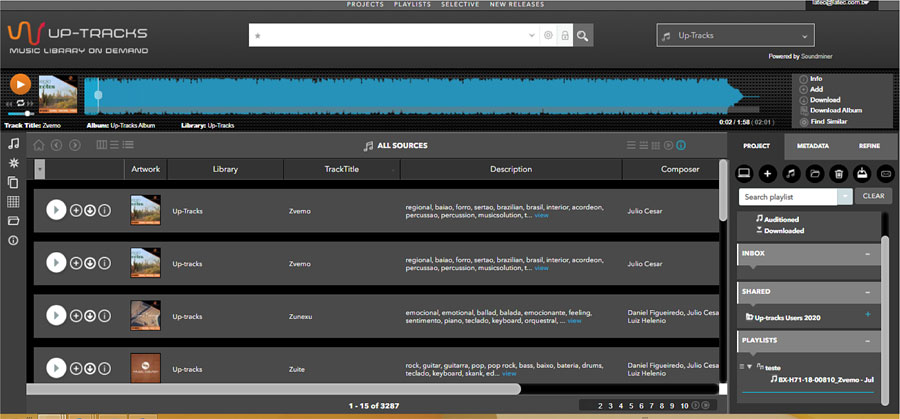The height and width of the screenshot is (419, 900).
Task: Switch to the REFINE tab
Action: (869, 146)
